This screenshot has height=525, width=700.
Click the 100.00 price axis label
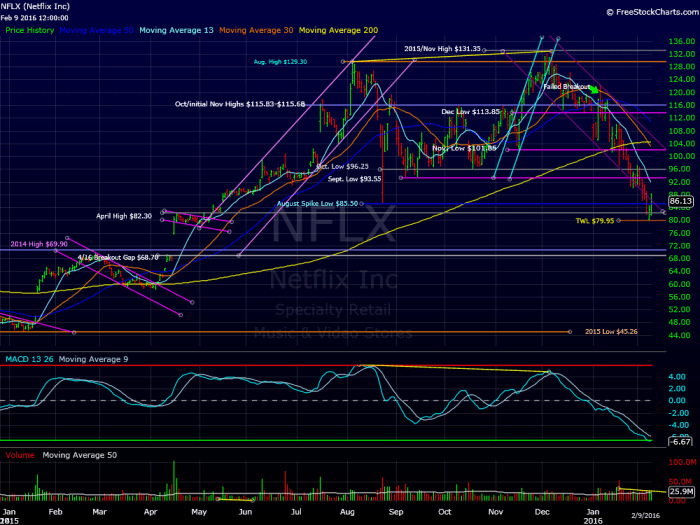click(682, 156)
